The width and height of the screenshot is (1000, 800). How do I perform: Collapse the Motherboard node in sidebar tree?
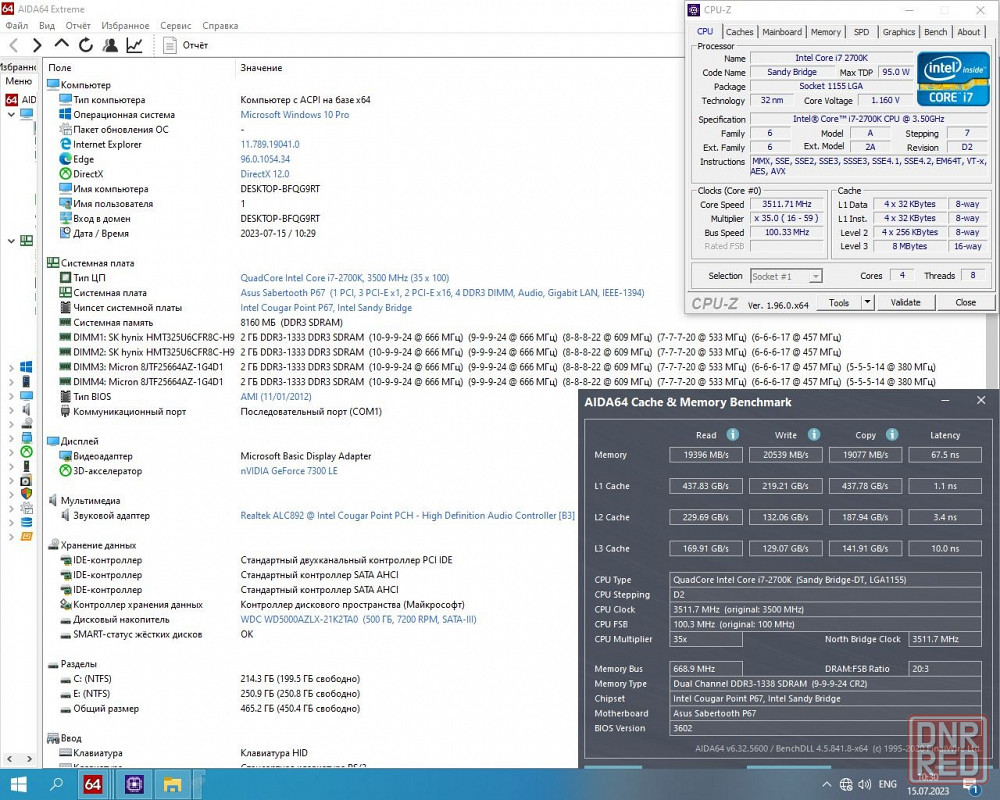(x=11, y=241)
